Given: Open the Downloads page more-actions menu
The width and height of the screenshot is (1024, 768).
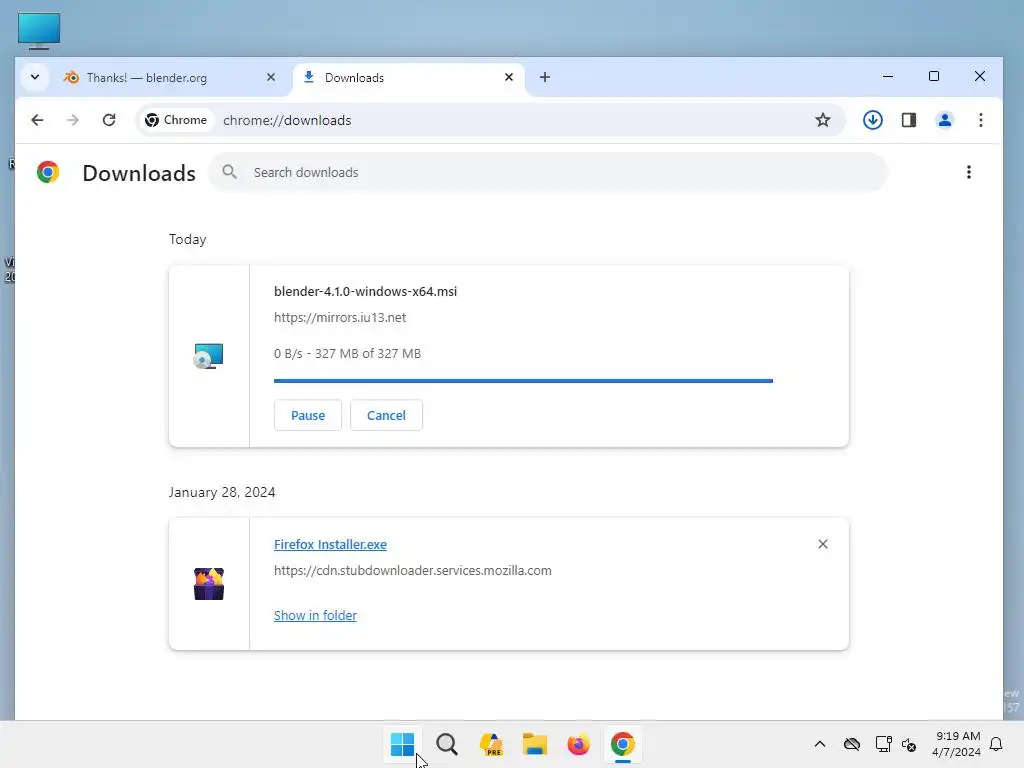Looking at the screenshot, I should (968, 172).
